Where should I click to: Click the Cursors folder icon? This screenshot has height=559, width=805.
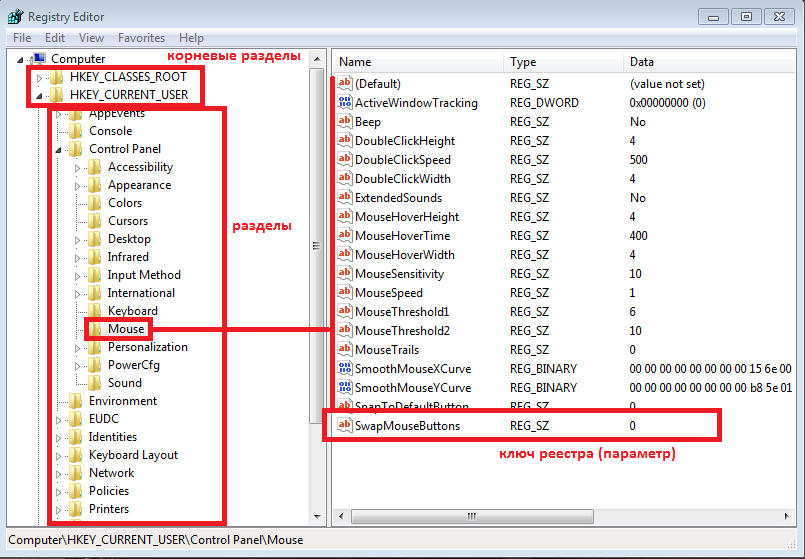click(94, 221)
